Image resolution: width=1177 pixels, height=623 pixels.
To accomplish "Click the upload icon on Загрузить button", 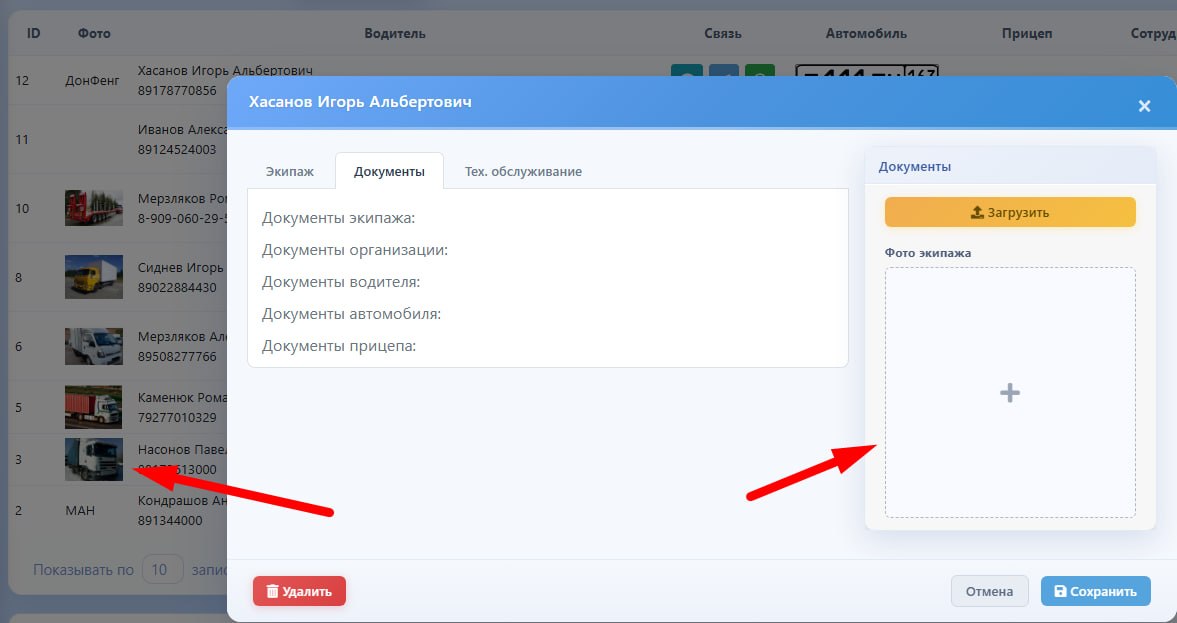I will point(977,212).
